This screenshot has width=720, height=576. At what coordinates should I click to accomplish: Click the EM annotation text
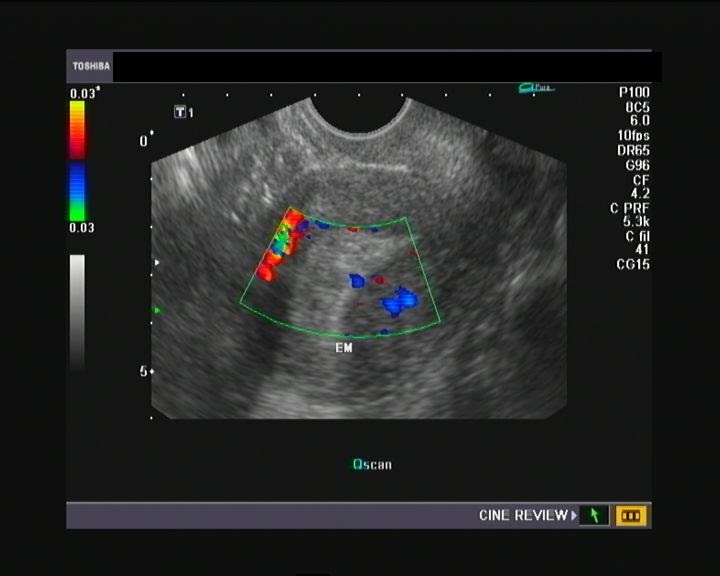tap(344, 348)
